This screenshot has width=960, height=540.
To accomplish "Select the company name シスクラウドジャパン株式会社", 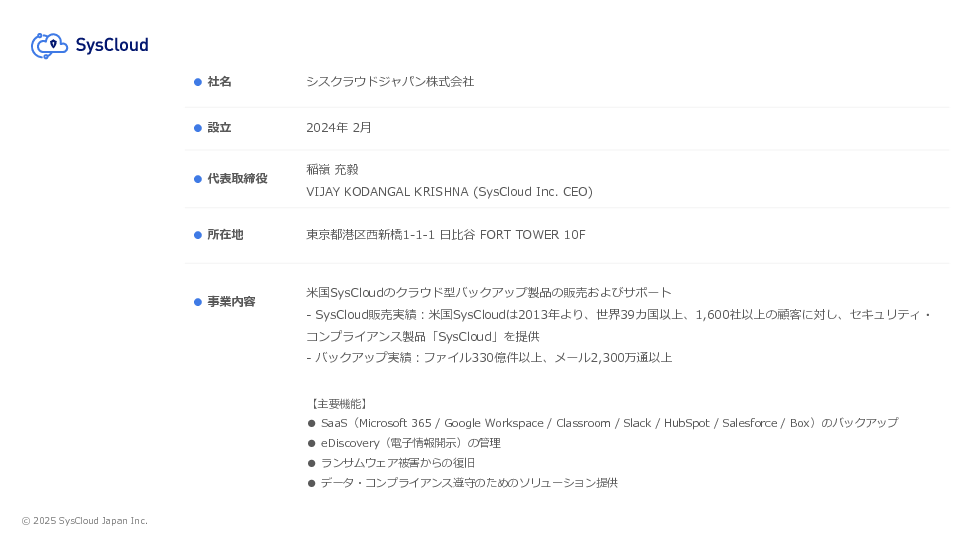I will coord(390,82).
